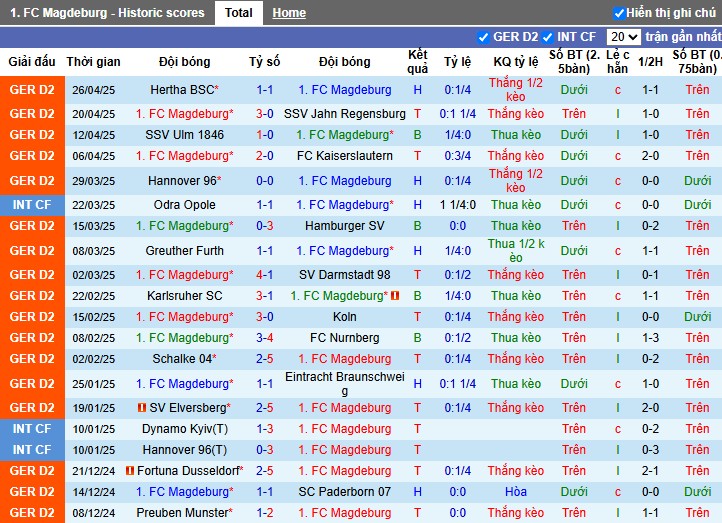722x523 pixels.
Task: Open the Home tab
Action: point(289,13)
